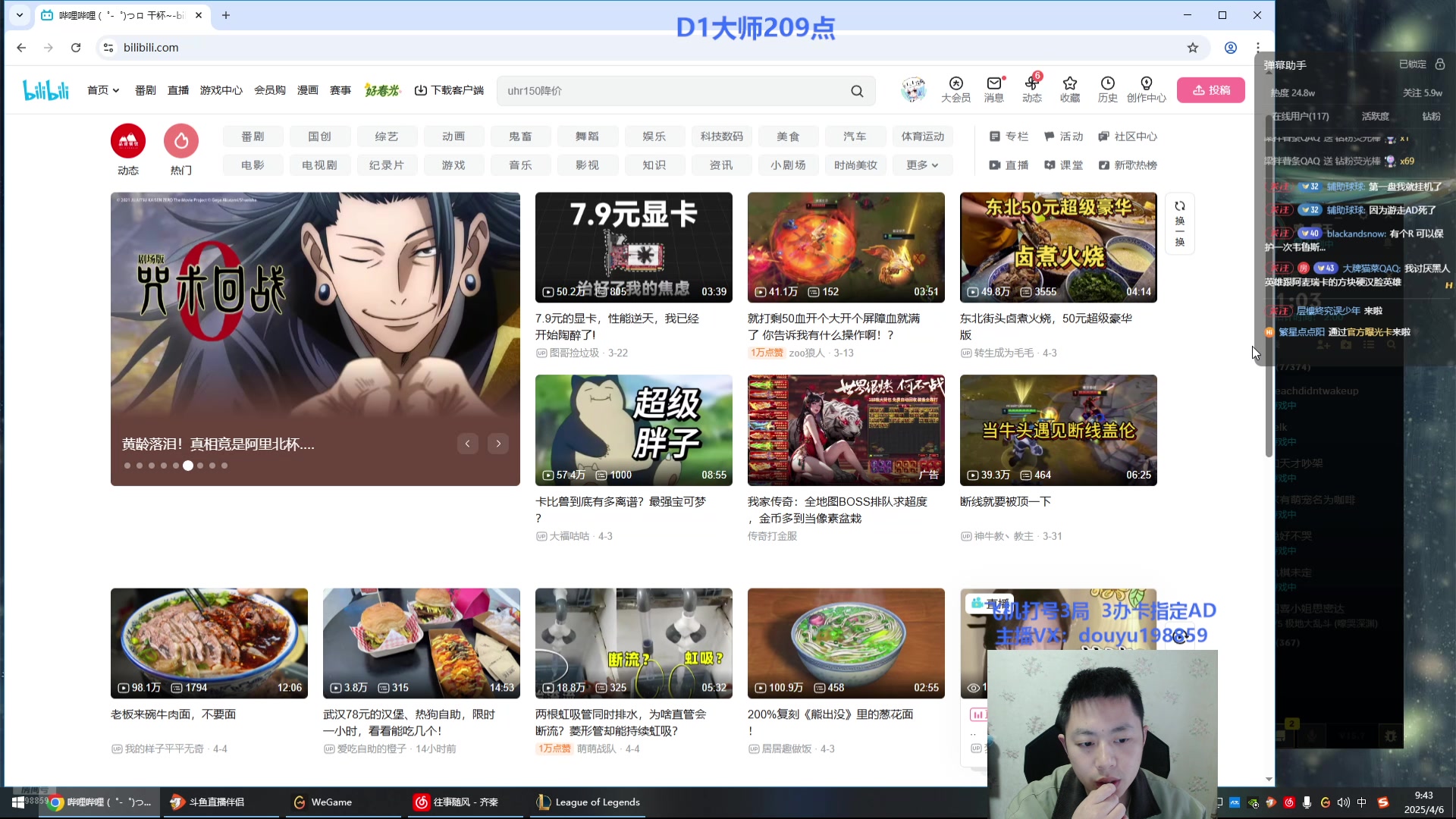Bookmark the page with star icon
Screen dimensions: 1456x819
[1193, 48]
